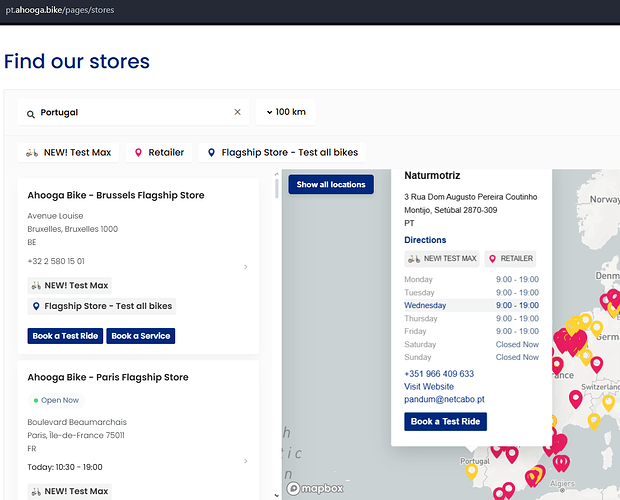The image size is (620, 500).
Task: Click Today: 10:30 - 19:00 text
Action: coord(65,467)
